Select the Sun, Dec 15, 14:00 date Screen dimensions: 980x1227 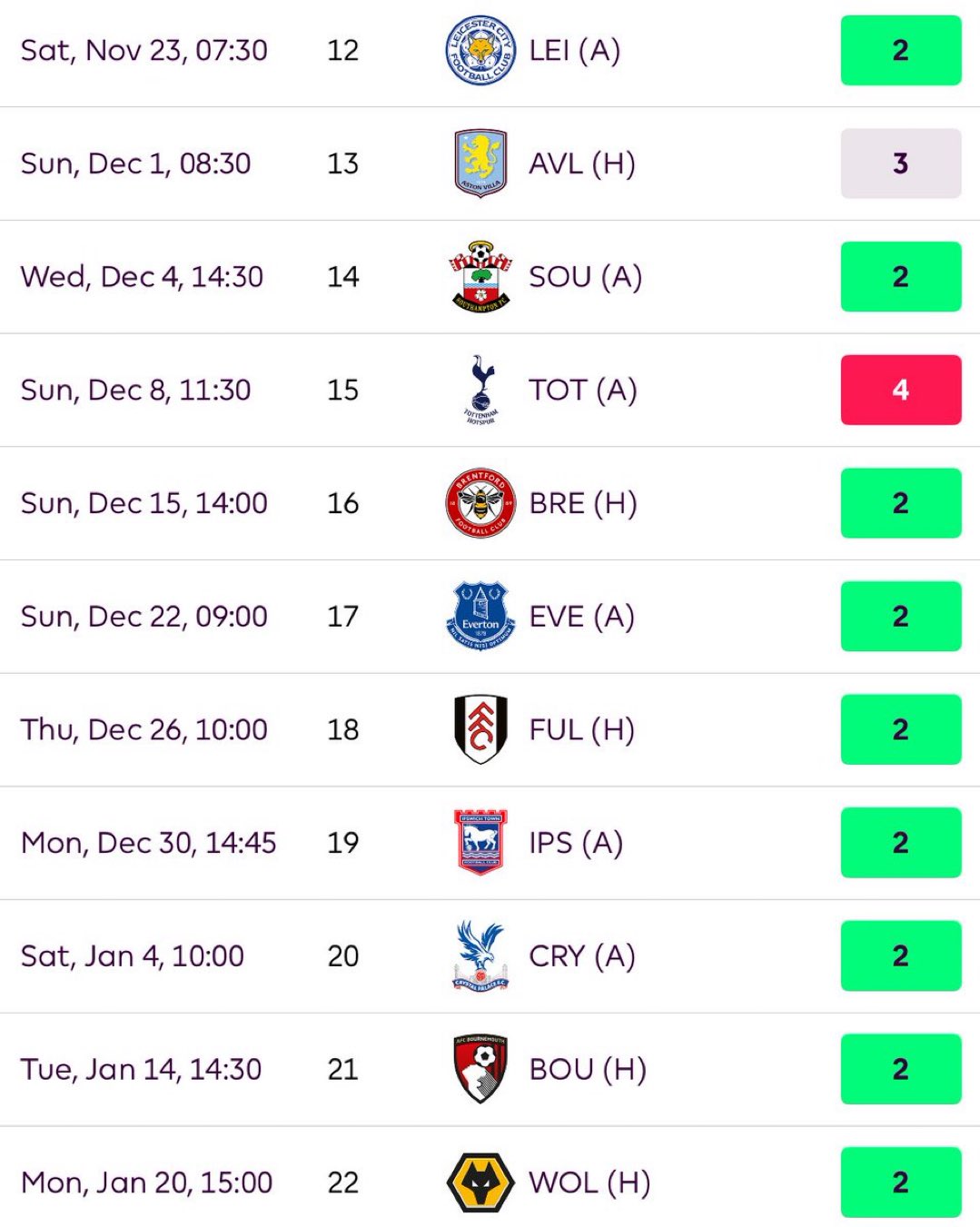pyautogui.click(x=144, y=503)
